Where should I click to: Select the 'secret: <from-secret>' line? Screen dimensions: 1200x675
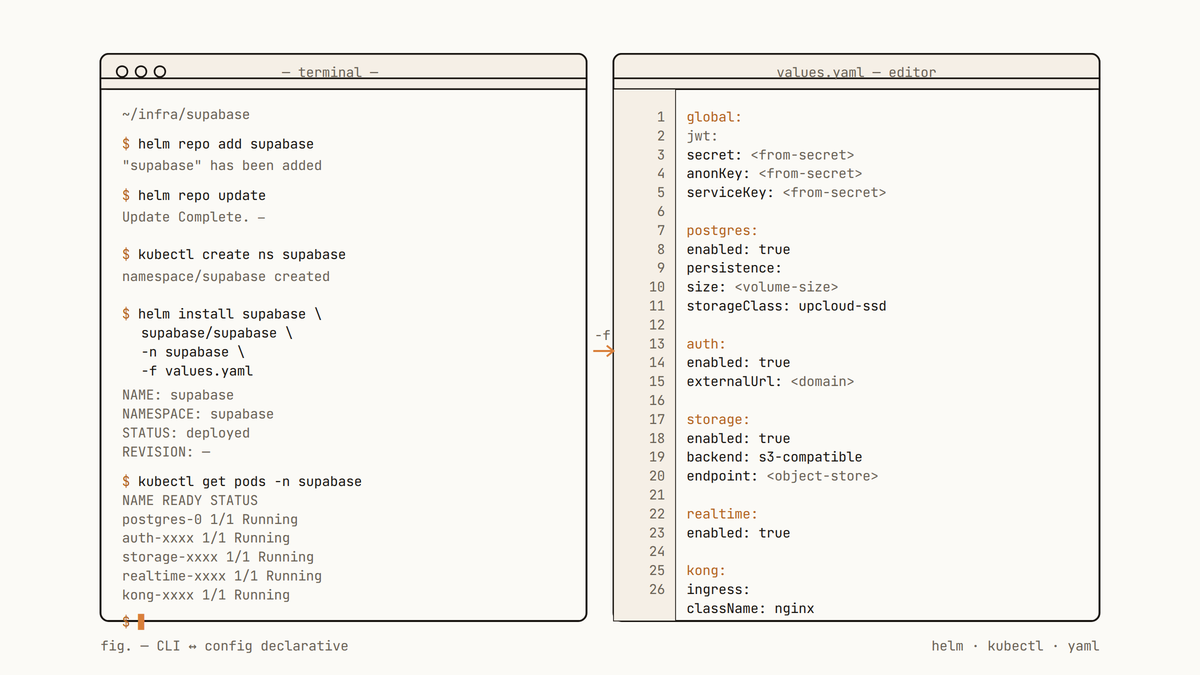coord(770,155)
